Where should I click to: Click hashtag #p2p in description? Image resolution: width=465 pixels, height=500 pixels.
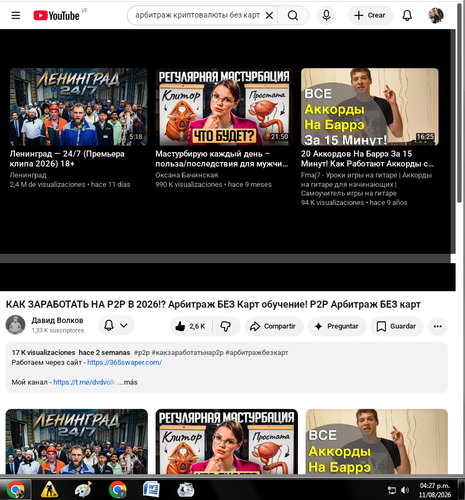pyautogui.click(x=142, y=352)
